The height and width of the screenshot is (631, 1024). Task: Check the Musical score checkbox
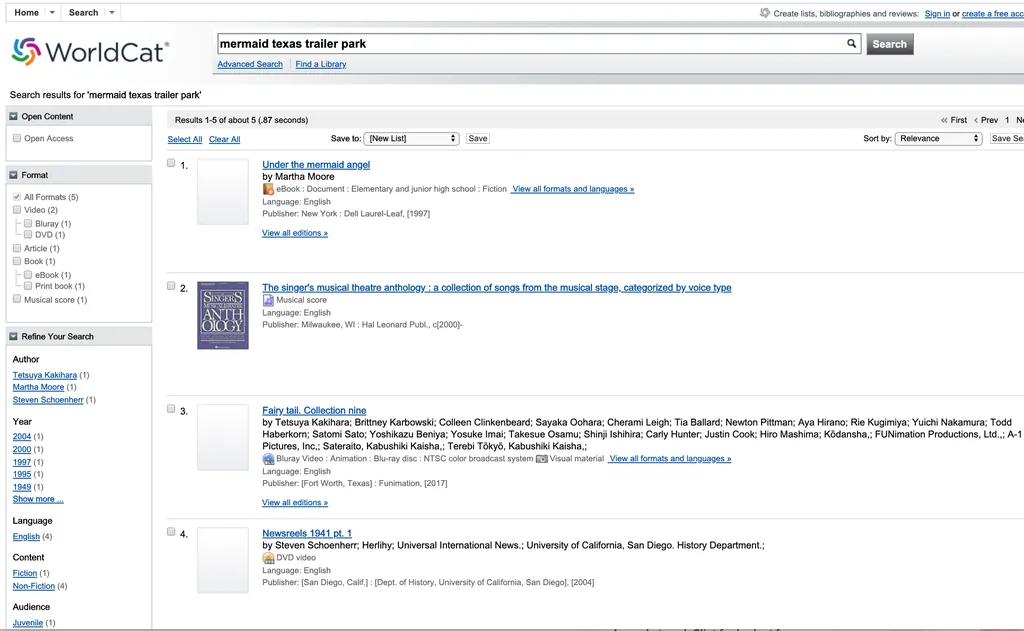click(17, 299)
